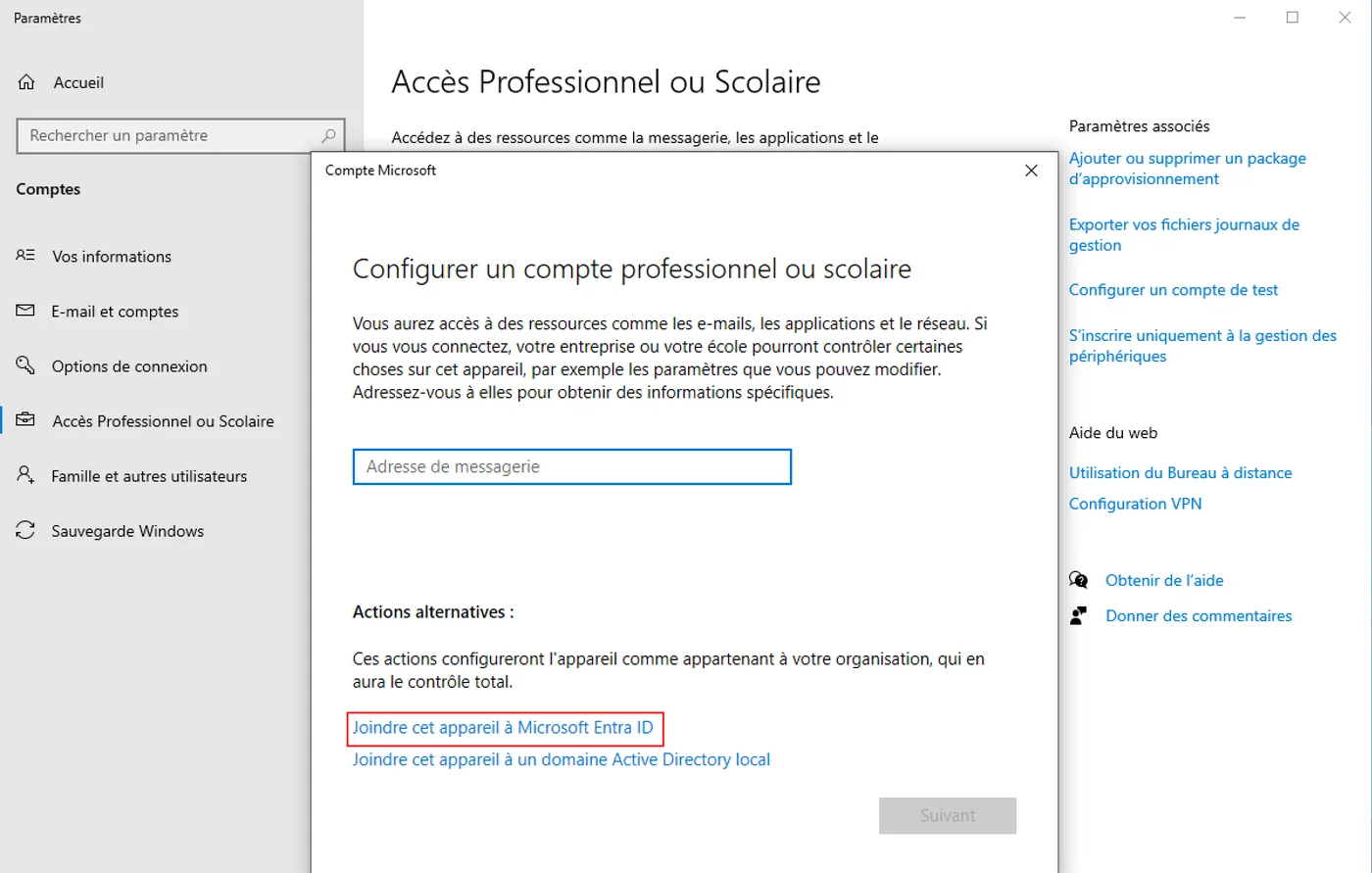The width and height of the screenshot is (1372, 873).
Task: Switch to Sauvegarde Windows in the sidebar
Action: [x=127, y=530]
